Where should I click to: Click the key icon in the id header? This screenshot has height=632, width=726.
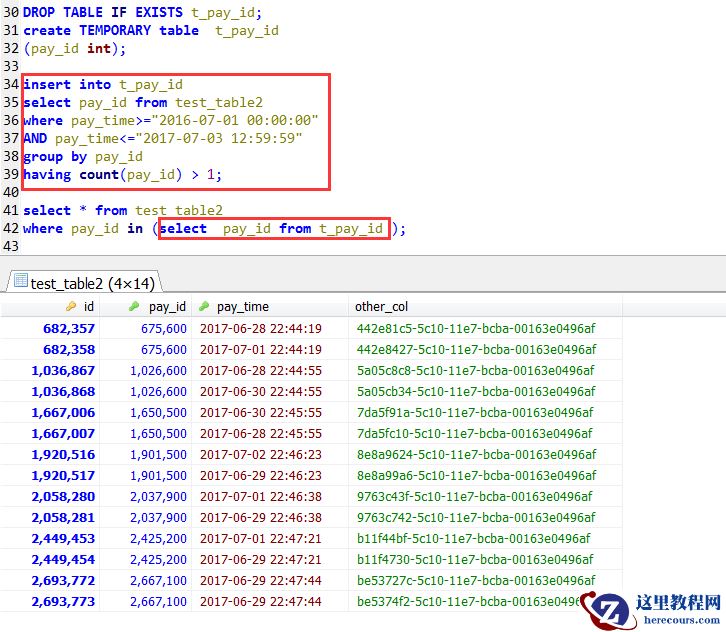71,307
